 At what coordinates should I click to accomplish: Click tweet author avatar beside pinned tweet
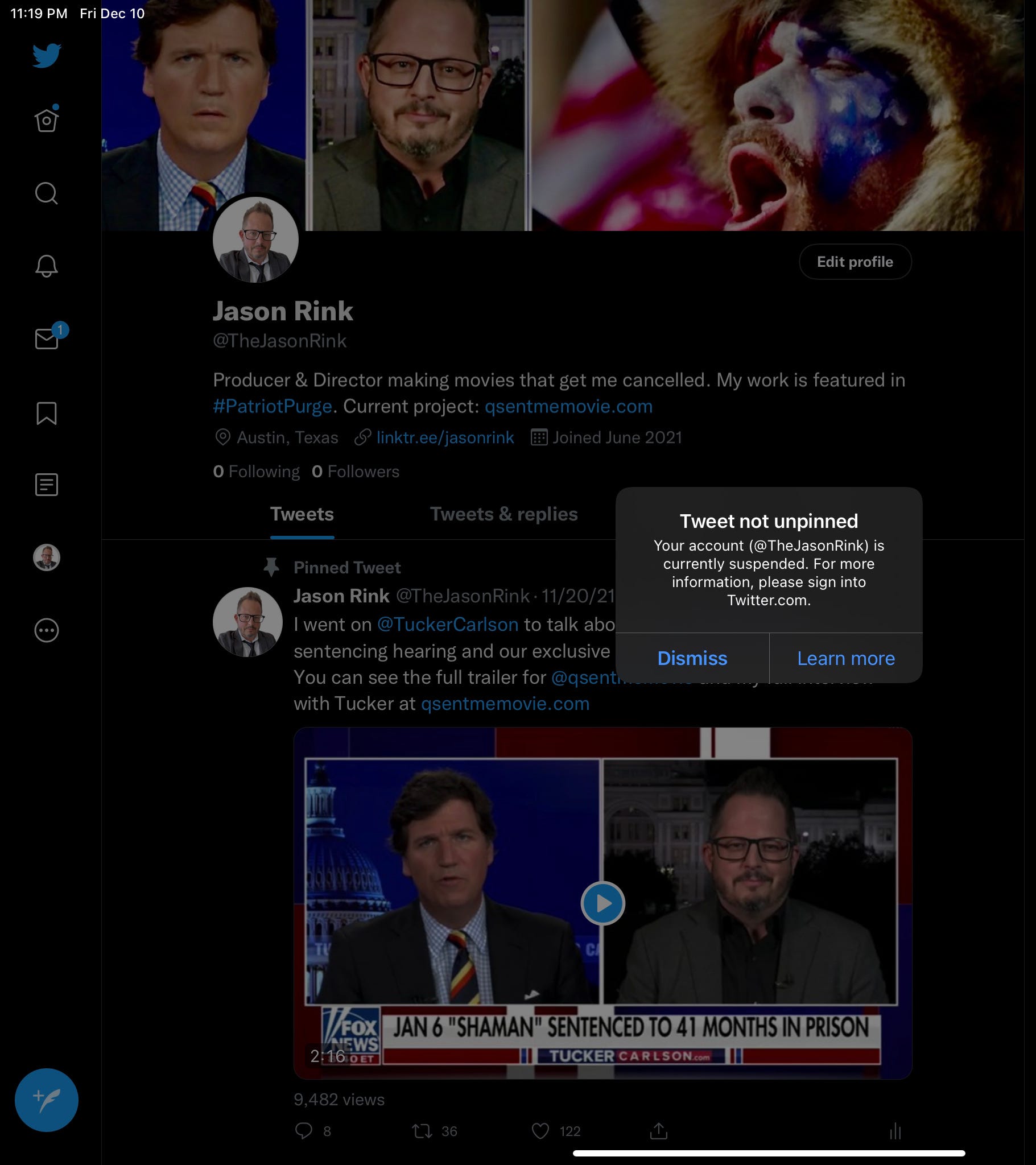(247, 622)
